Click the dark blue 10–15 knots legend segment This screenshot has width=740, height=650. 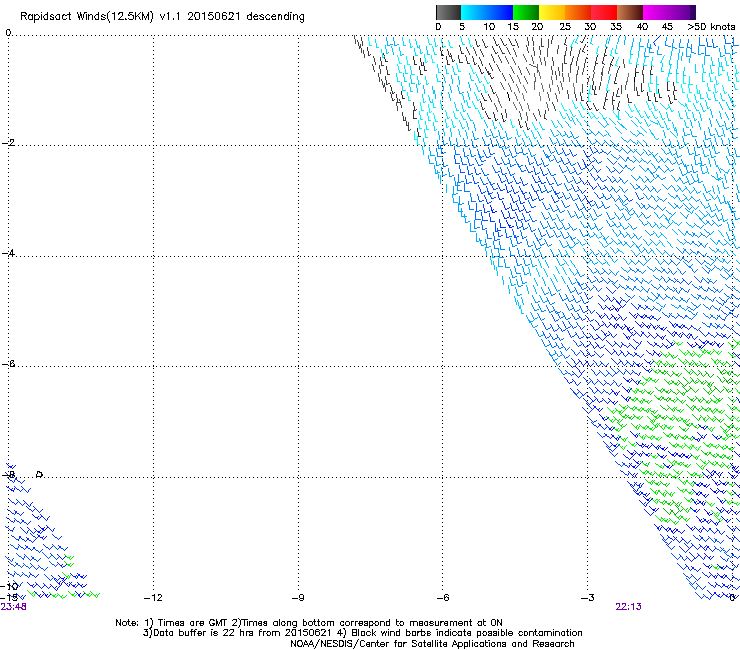[500, 12]
